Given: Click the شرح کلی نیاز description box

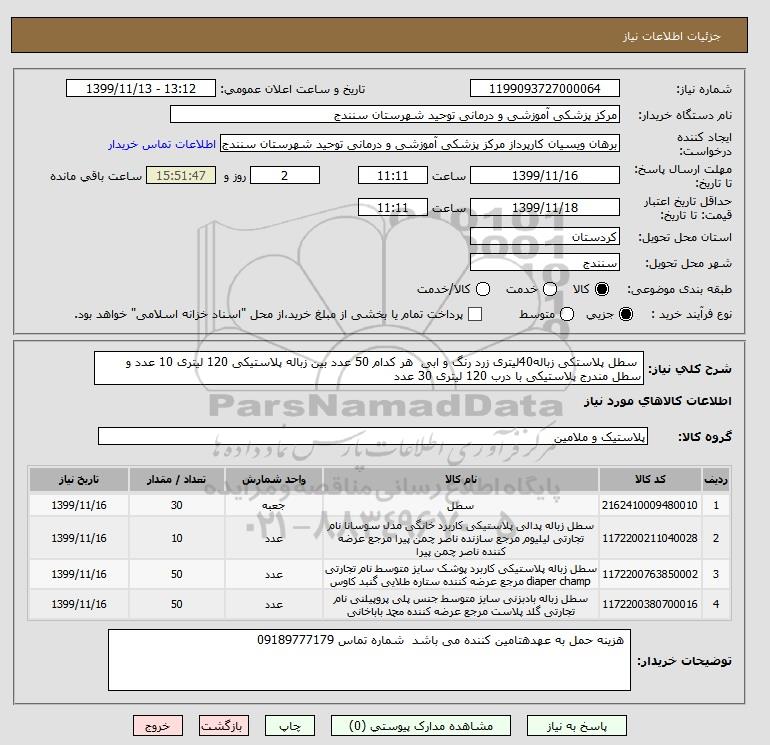Looking at the screenshot, I should click(369, 368).
